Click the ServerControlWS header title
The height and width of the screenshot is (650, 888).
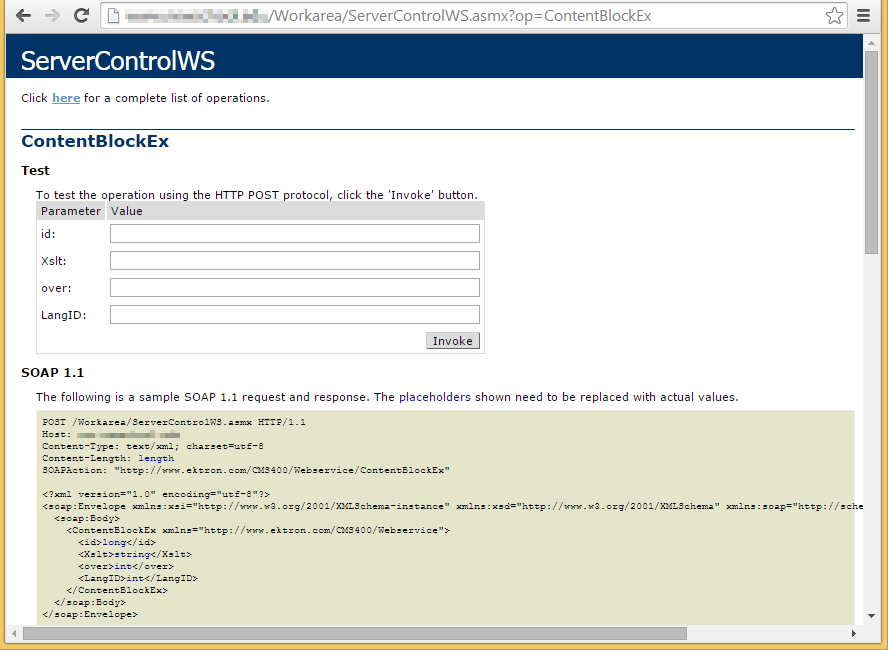118,61
